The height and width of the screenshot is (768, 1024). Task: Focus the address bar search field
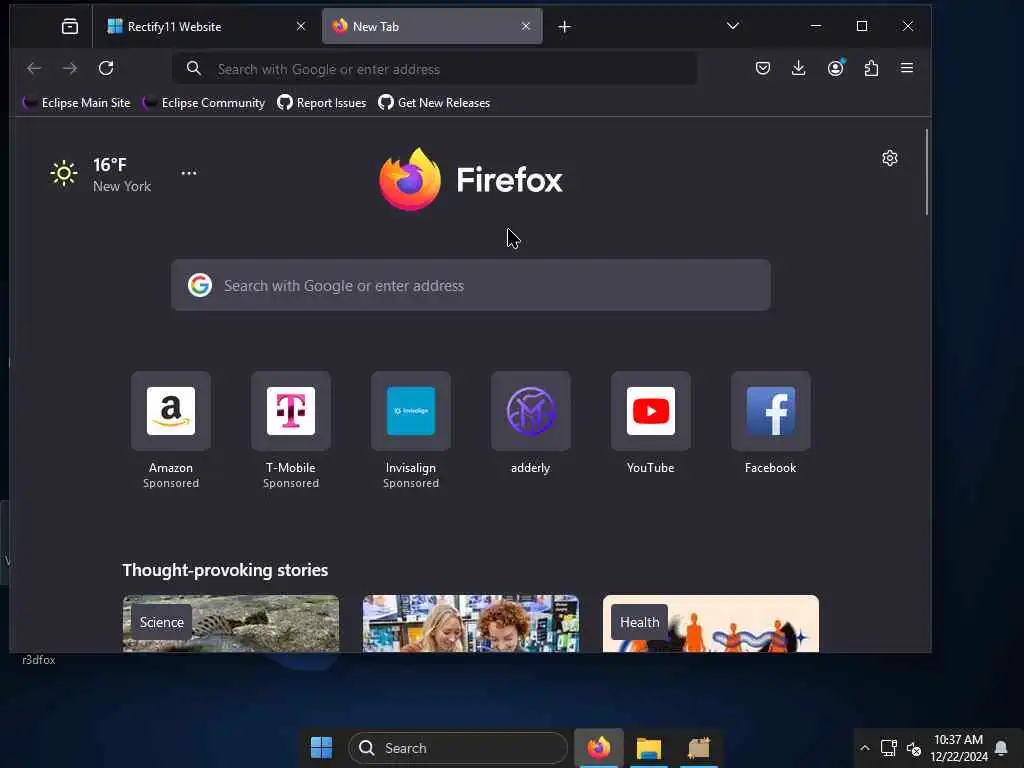click(x=434, y=69)
